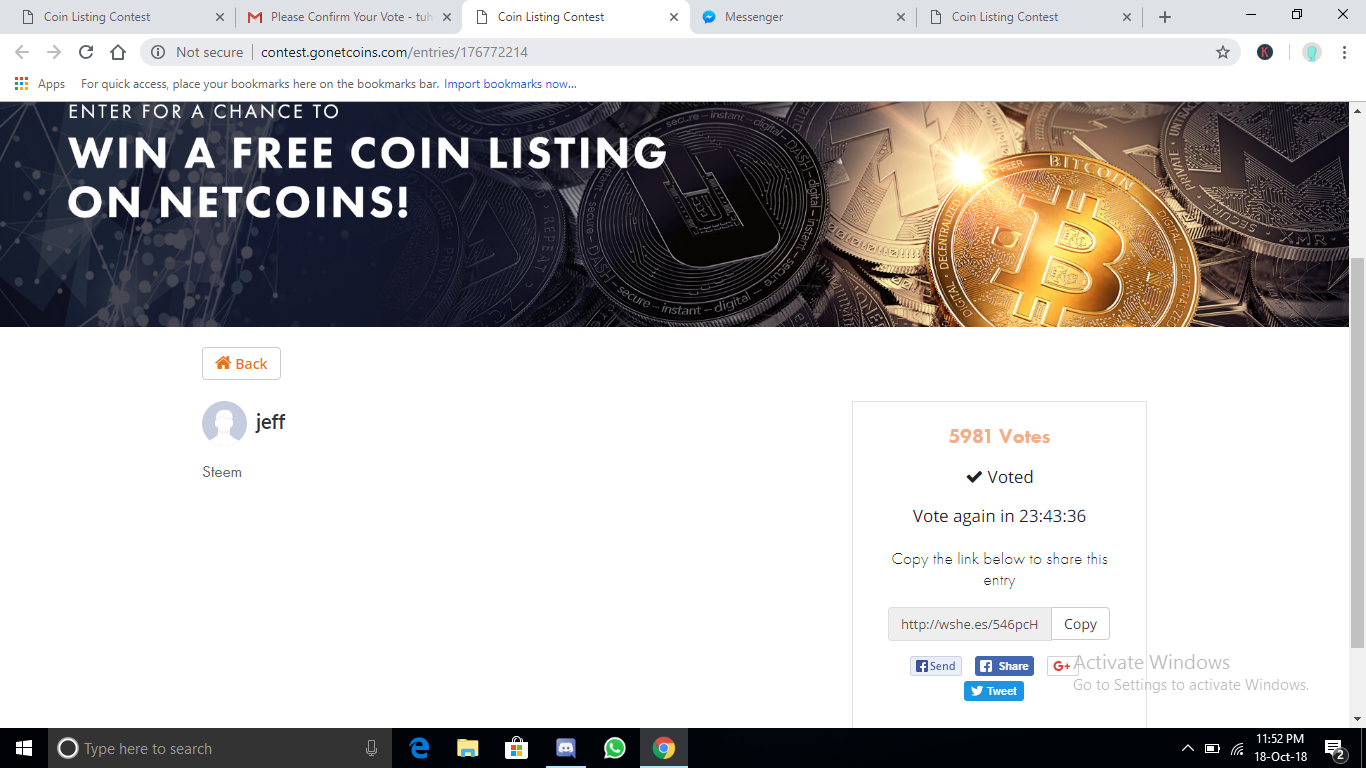1366x768 pixels.
Task: Show hidden system tray icons chevron
Action: tap(1188, 748)
